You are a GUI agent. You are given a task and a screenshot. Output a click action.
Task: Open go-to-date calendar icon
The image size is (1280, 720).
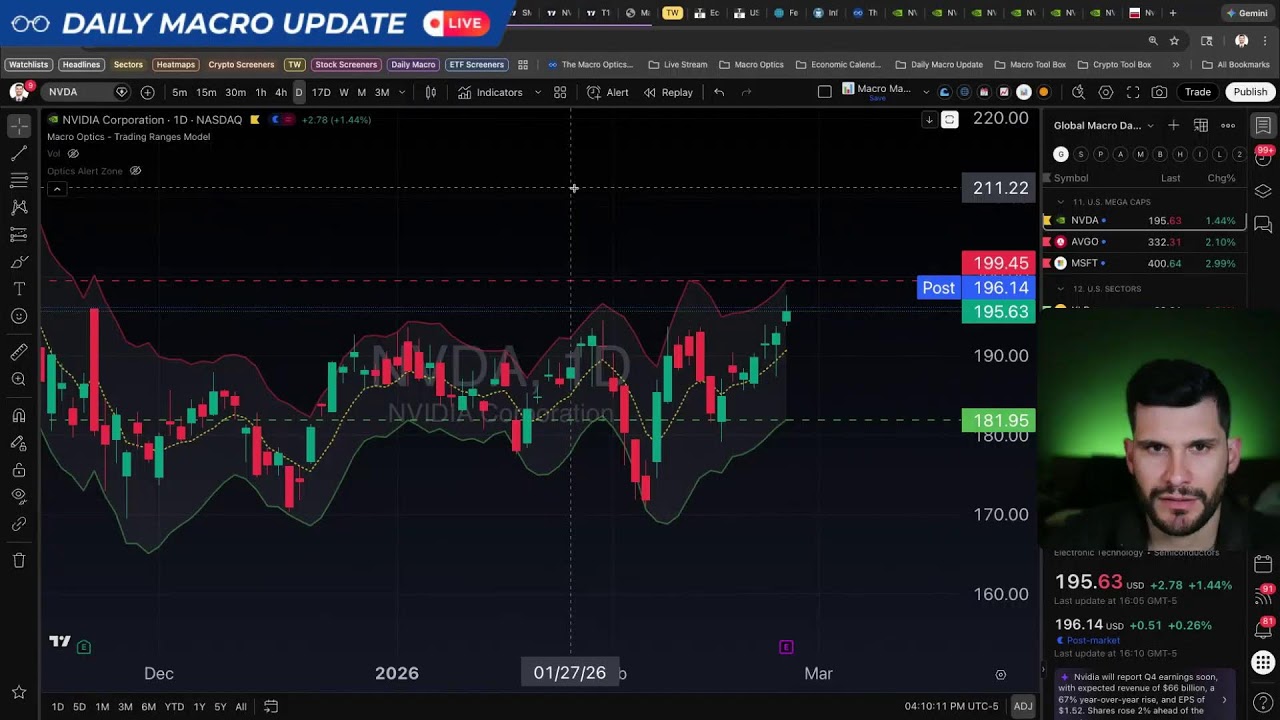270,707
